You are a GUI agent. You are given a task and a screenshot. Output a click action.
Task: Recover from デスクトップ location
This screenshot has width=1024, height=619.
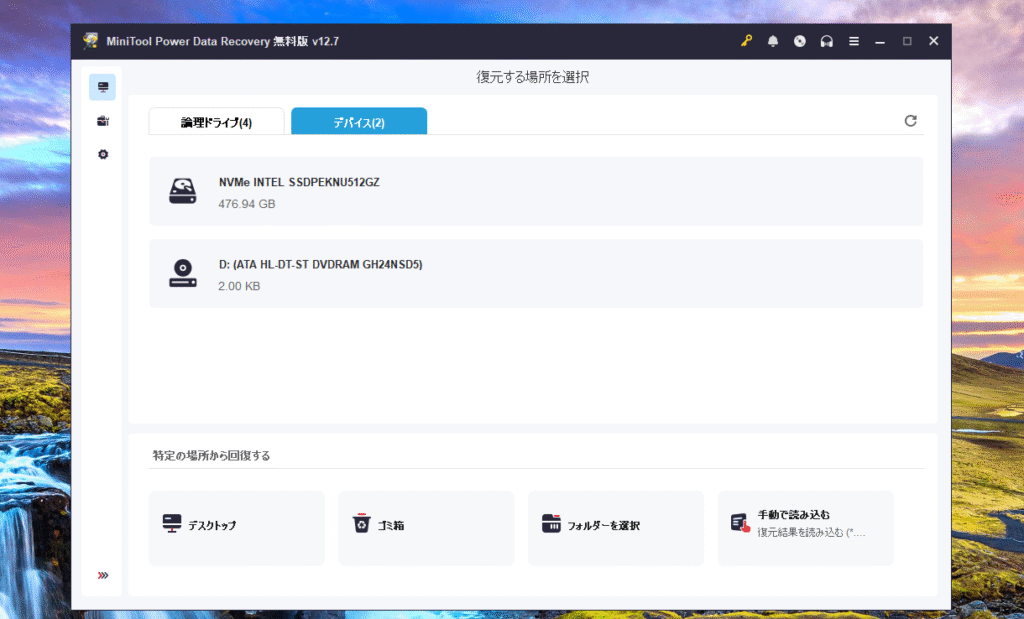(x=236, y=526)
